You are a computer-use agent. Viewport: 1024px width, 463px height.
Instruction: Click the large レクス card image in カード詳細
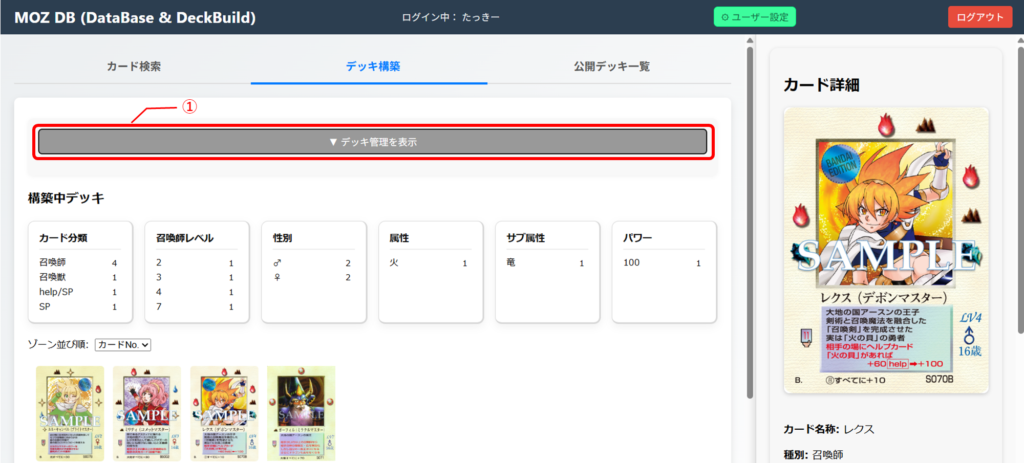pyautogui.click(x=886, y=247)
